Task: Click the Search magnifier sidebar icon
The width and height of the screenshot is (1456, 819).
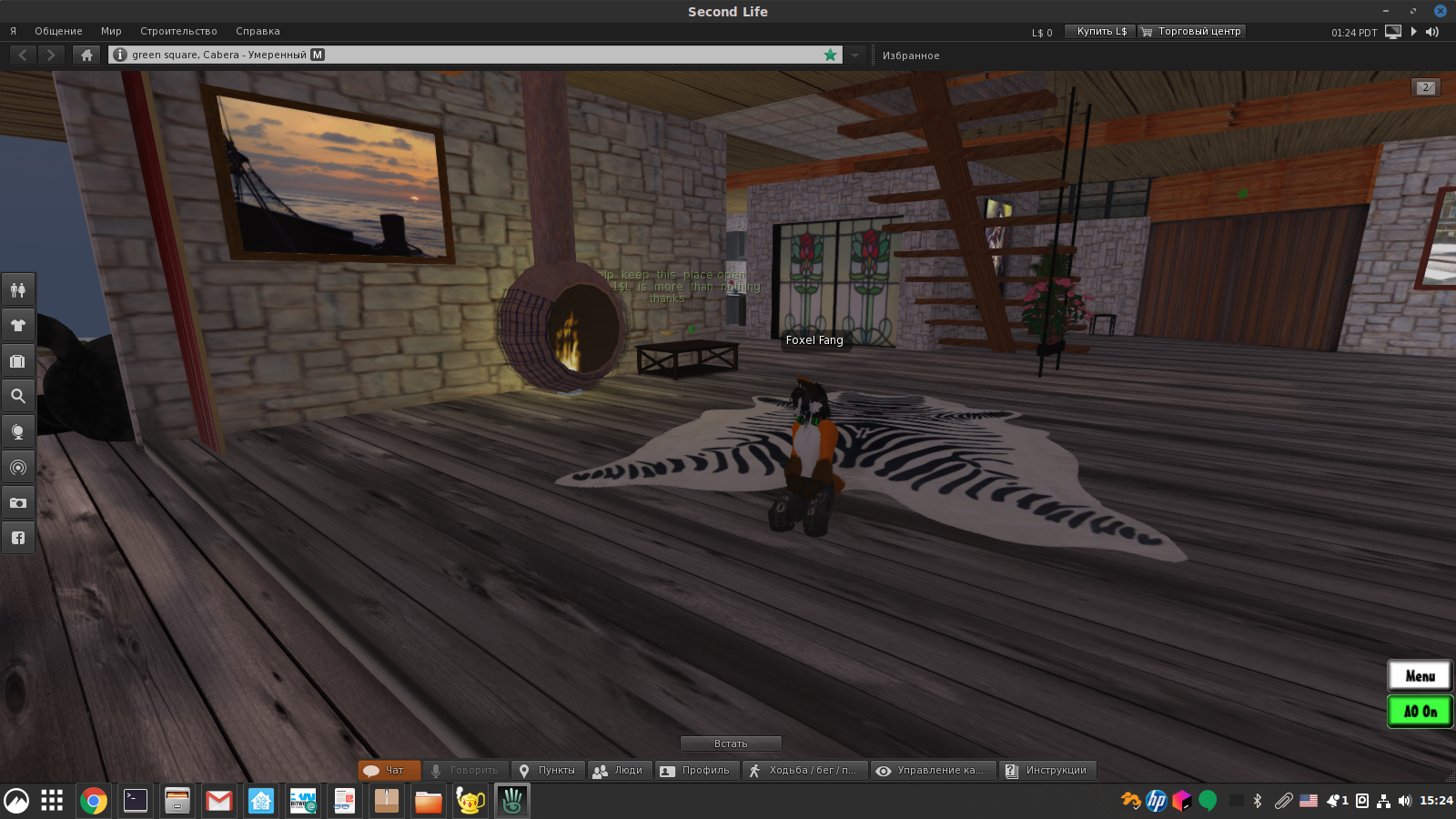Action: click(x=17, y=396)
